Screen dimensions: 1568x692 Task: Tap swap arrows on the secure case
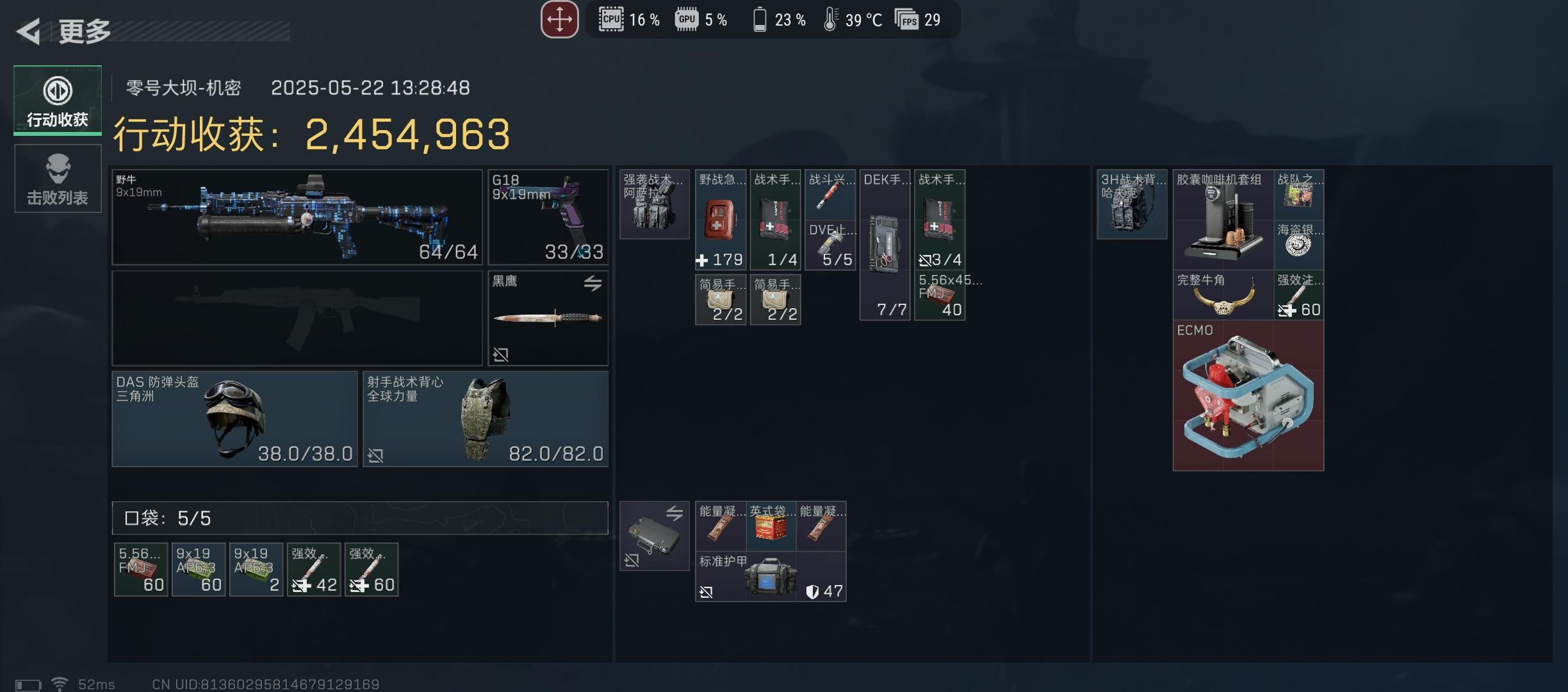pyautogui.click(x=674, y=513)
